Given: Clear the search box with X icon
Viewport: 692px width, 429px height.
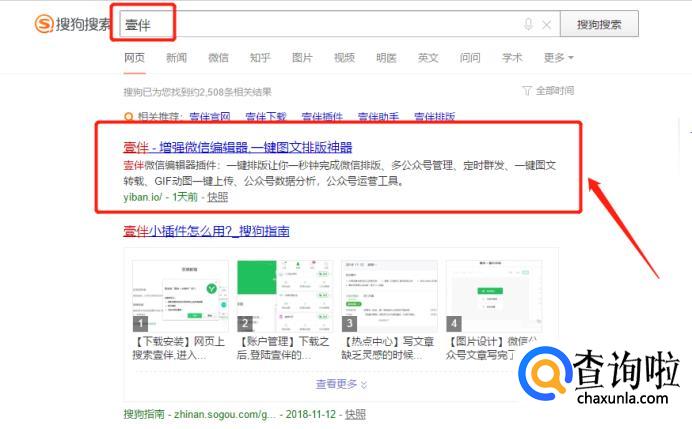Looking at the screenshot, I should click(x=546, y=25).
